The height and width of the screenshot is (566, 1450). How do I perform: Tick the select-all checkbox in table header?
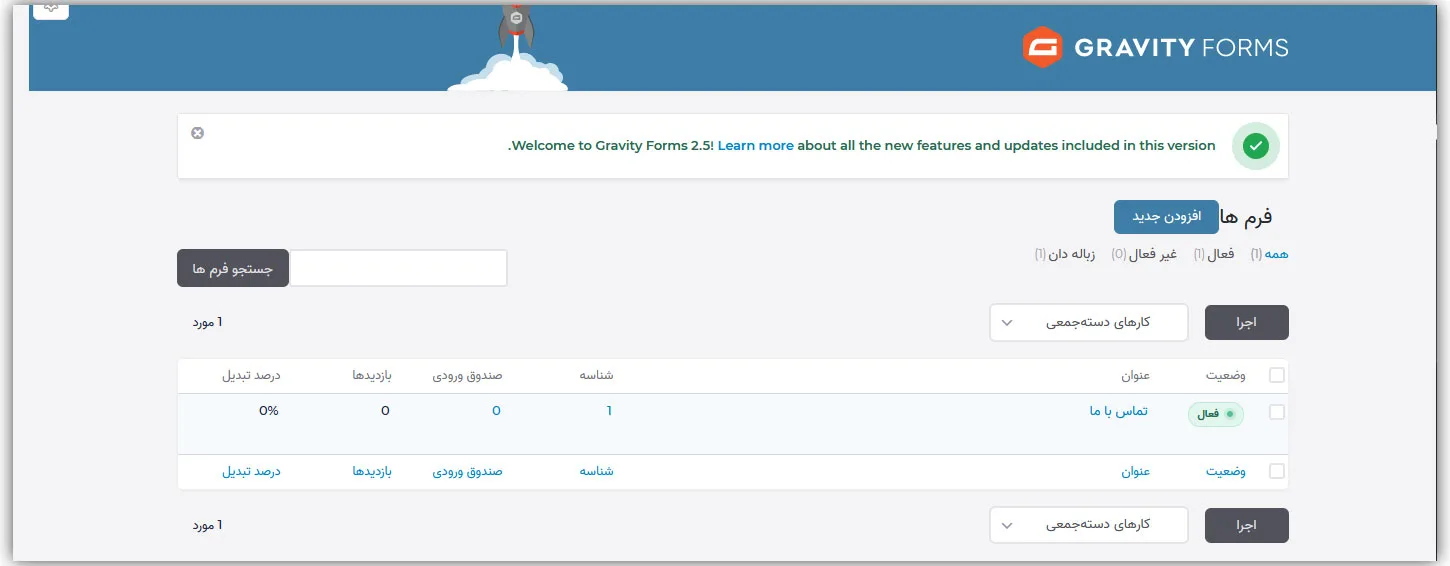click(1277, 376)
